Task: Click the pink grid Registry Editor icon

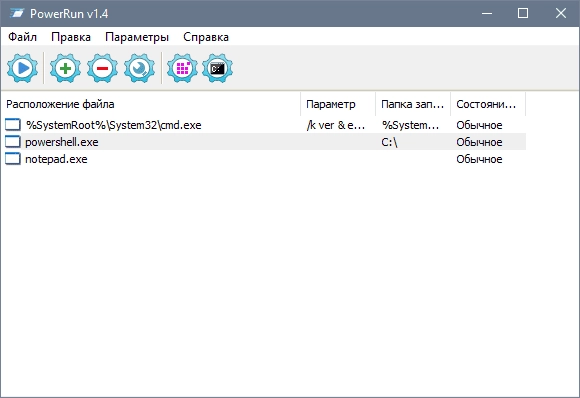Action: point(182,68)
